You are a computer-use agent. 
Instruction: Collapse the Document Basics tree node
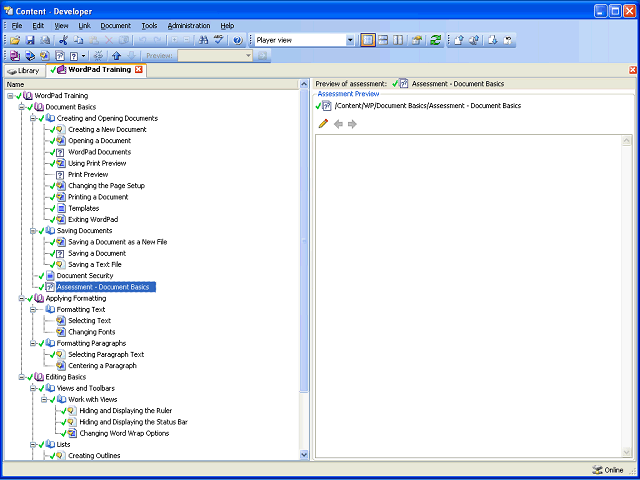pyautogui.click(x=21, y=107)
